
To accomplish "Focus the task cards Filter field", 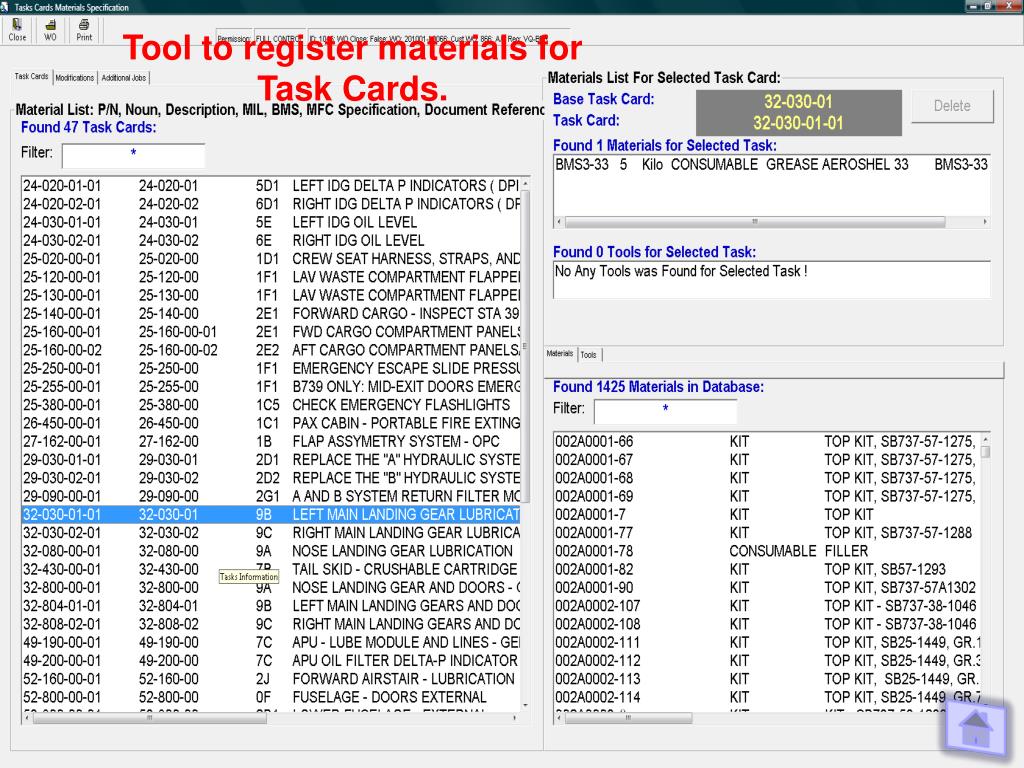I will [133, 155].
